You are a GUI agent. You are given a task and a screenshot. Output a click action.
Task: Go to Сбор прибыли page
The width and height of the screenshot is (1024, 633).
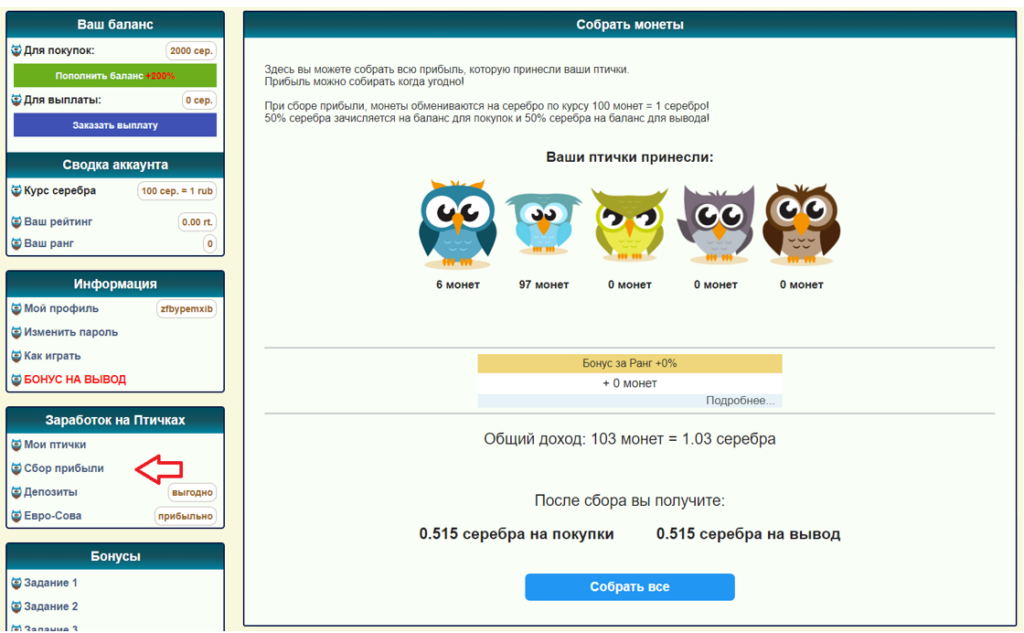64,468
